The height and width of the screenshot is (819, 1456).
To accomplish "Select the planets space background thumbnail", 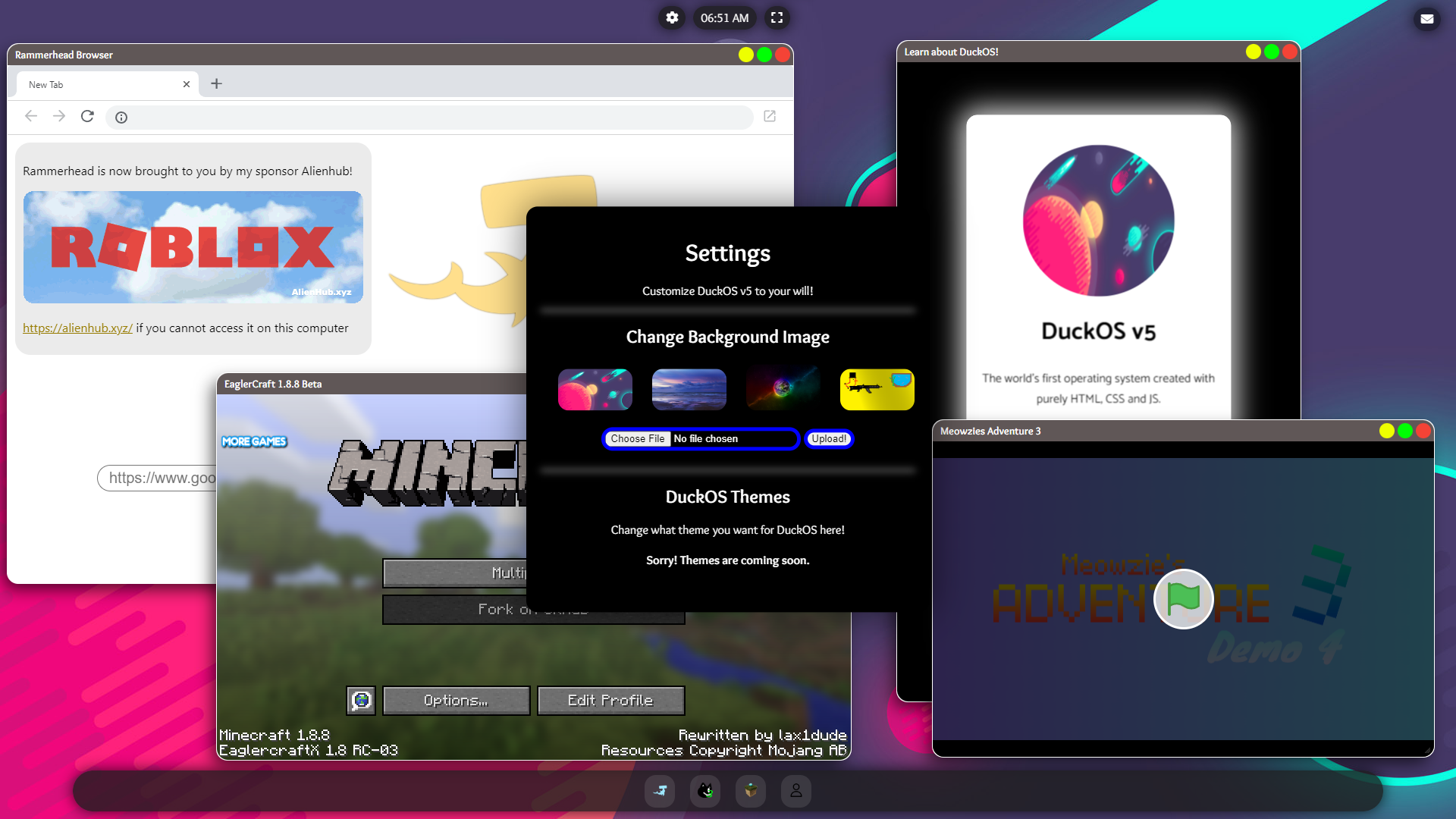I will 595,389.
